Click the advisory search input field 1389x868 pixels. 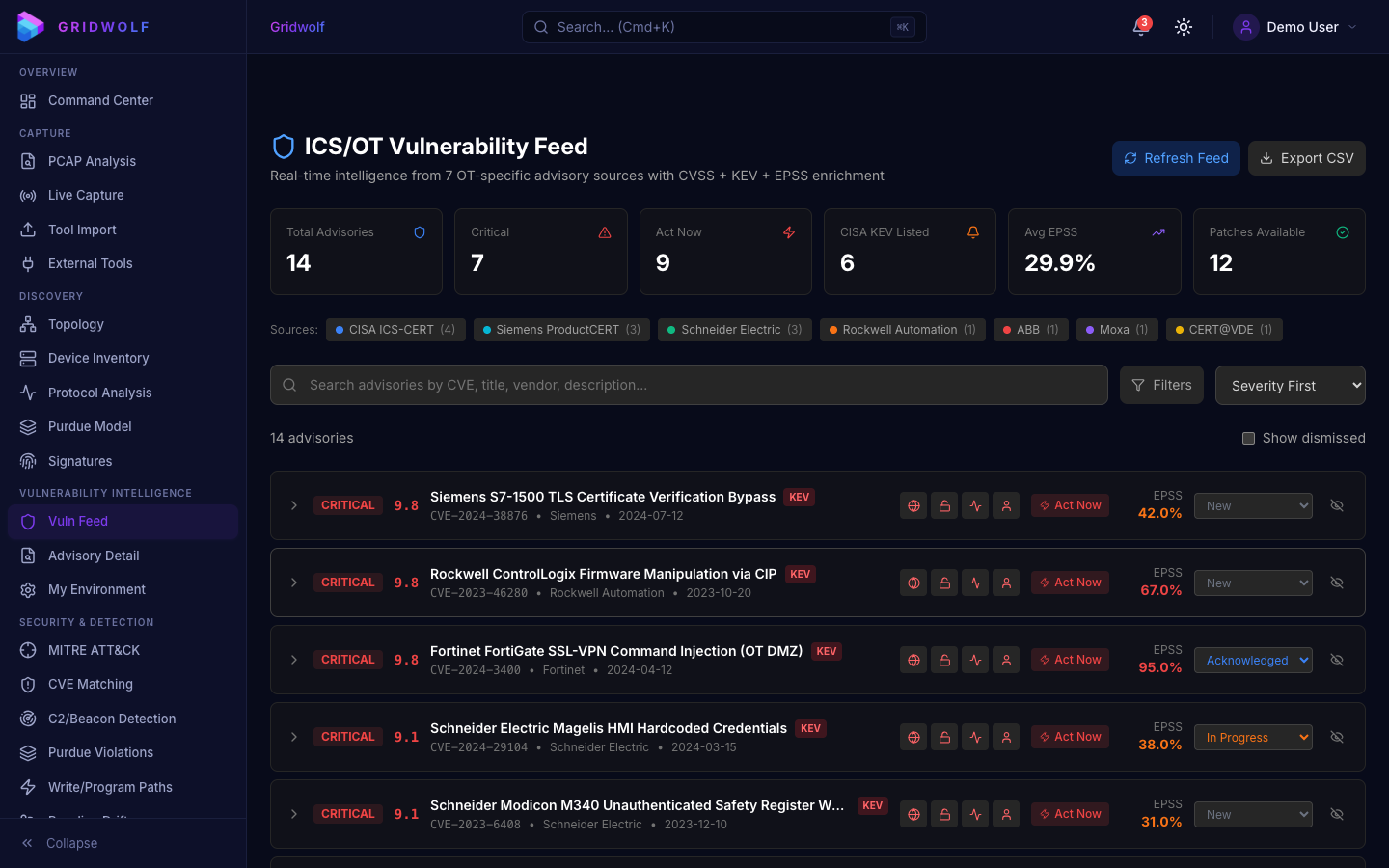point(689,385)
